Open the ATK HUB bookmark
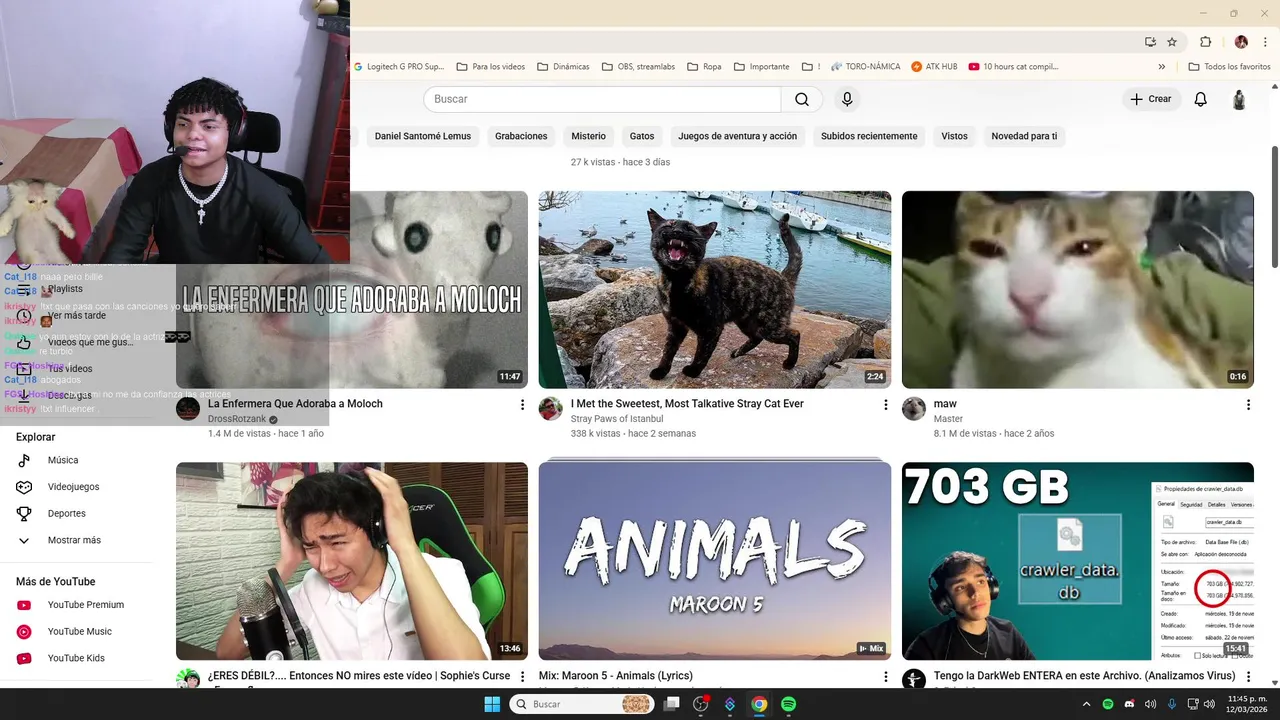1280x720 pixels. point(934,67)
